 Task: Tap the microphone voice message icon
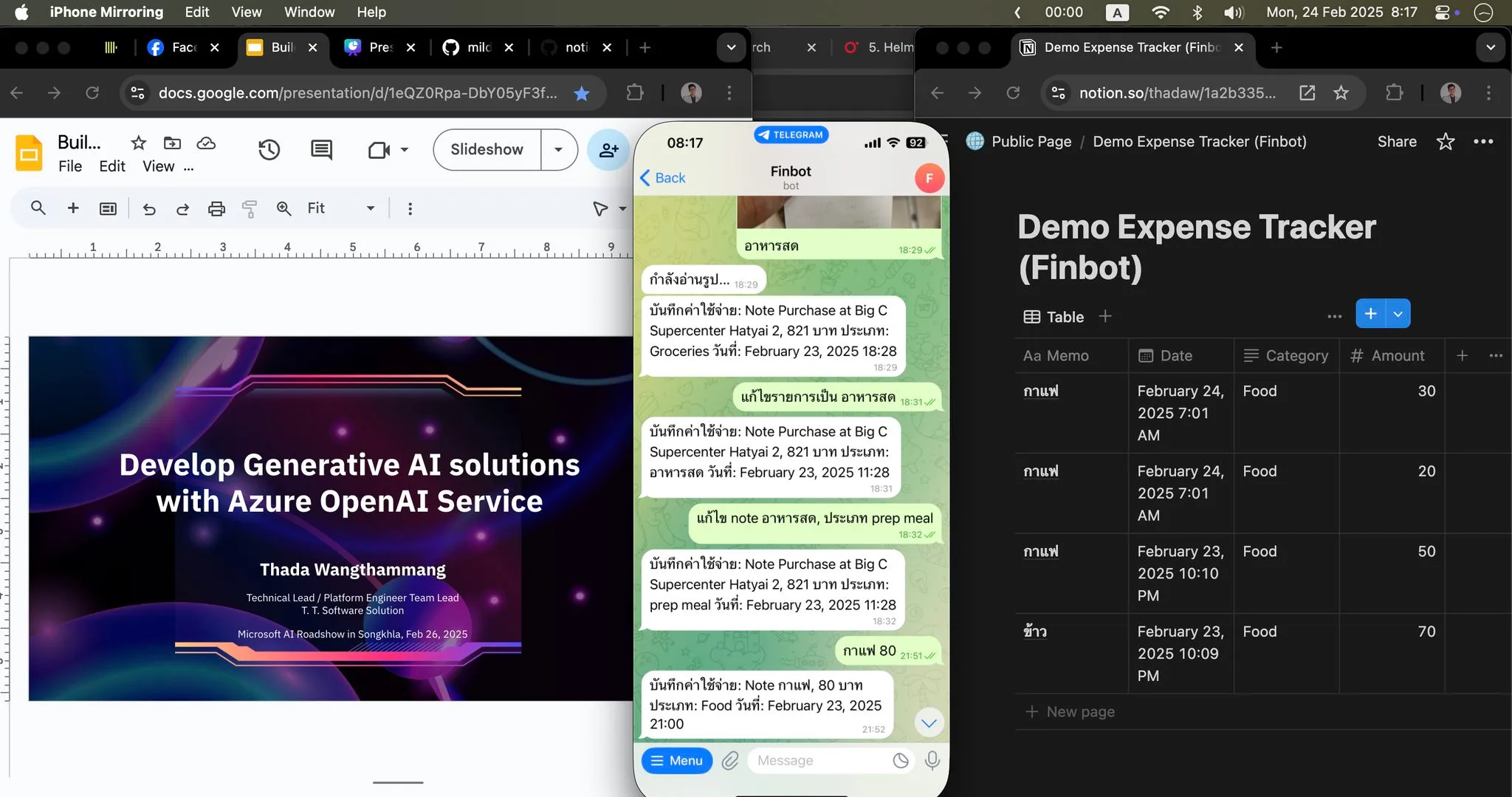click(x=932, y=760)
